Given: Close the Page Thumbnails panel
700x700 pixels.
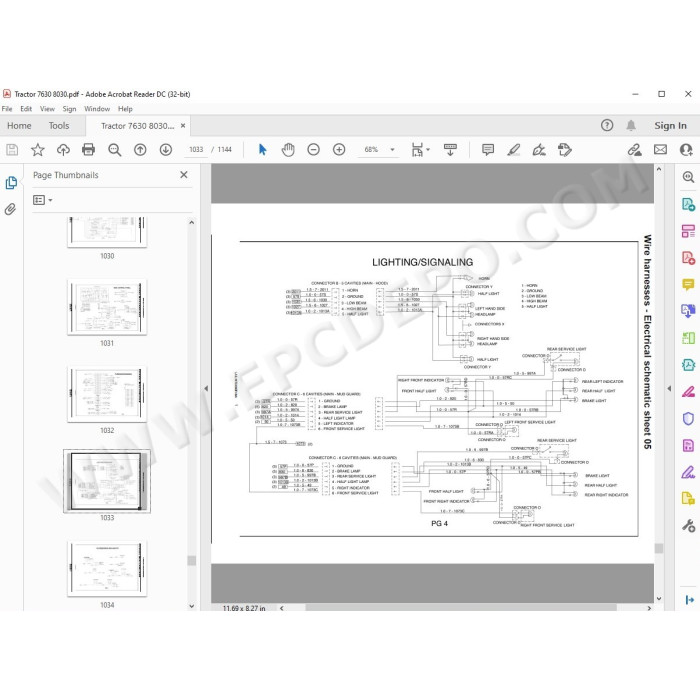Looking at the screenshot, I should click(x=183, y=175).
